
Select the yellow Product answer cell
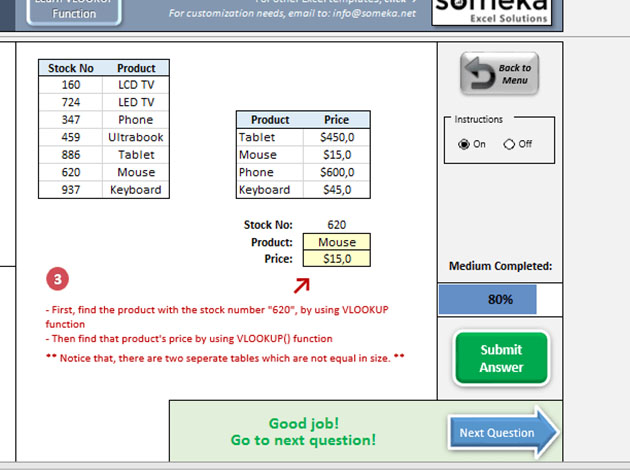point(337,242)
